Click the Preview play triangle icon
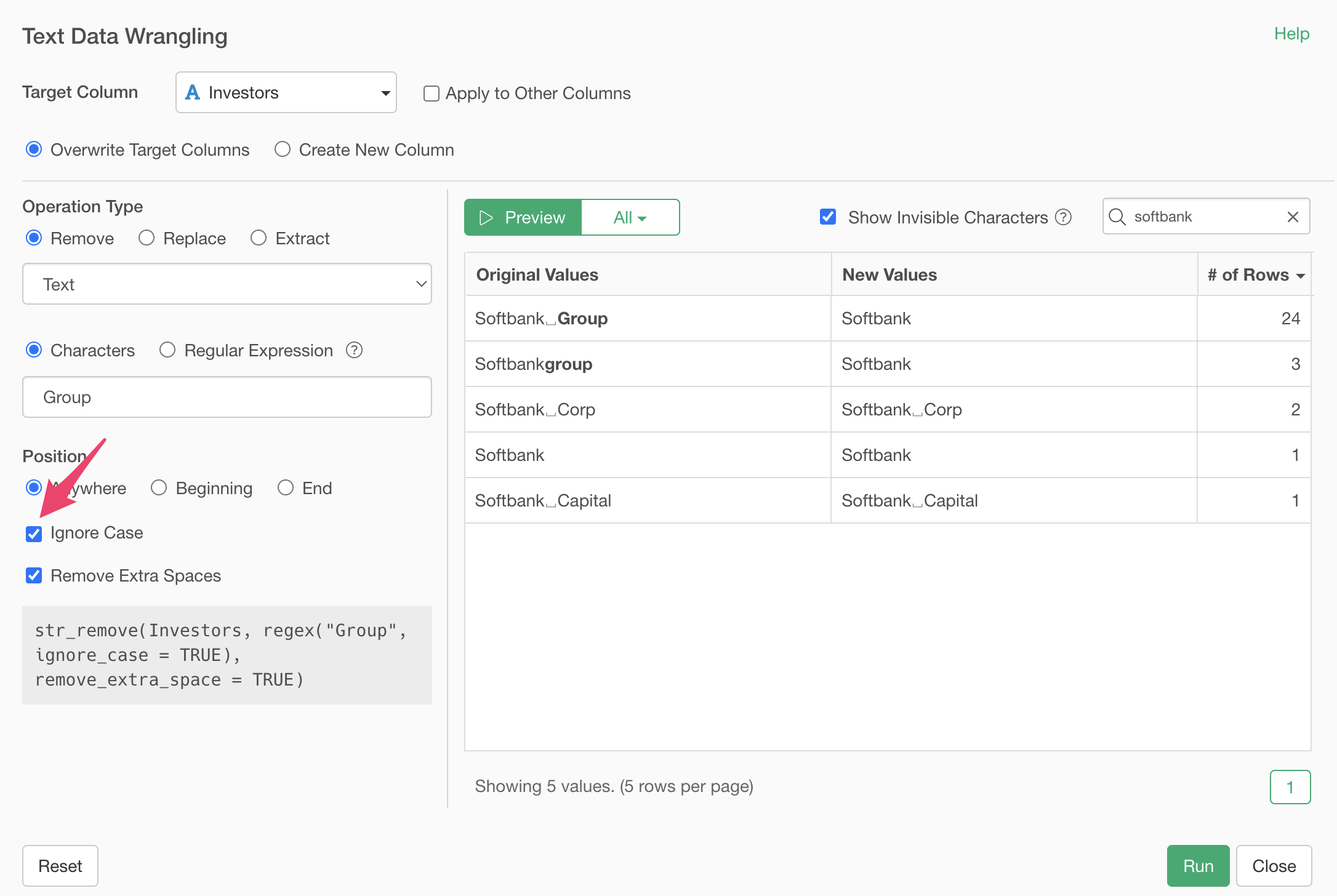1337x896 pixels. (x=486, y=218)
